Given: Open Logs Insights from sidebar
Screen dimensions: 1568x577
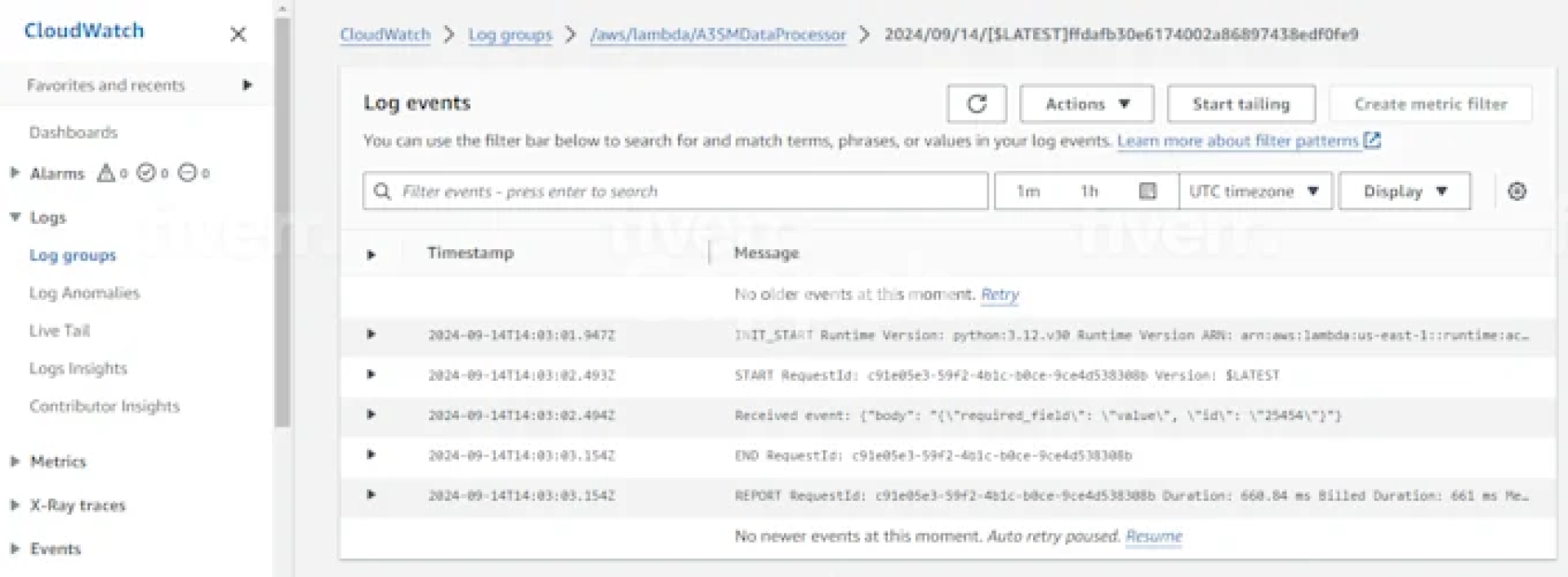Looking at the screenshot, I should (78, 369).
